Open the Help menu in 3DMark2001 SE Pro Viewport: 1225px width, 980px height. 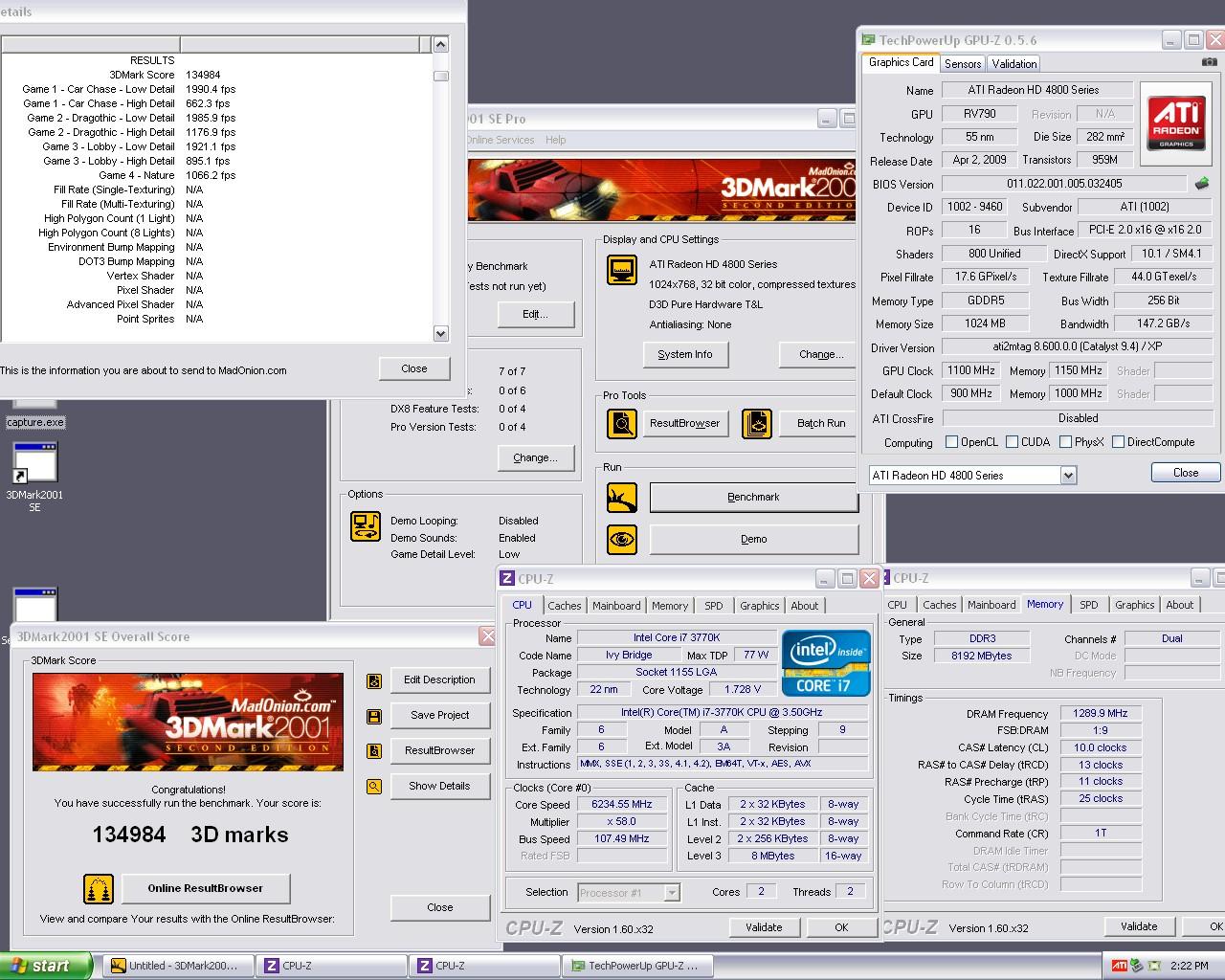(x=556, y=140)
